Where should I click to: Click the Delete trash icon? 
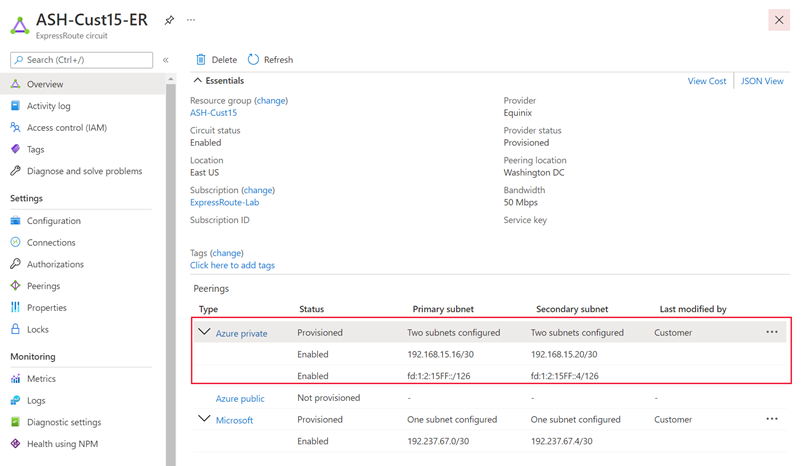tap(201, 60)
